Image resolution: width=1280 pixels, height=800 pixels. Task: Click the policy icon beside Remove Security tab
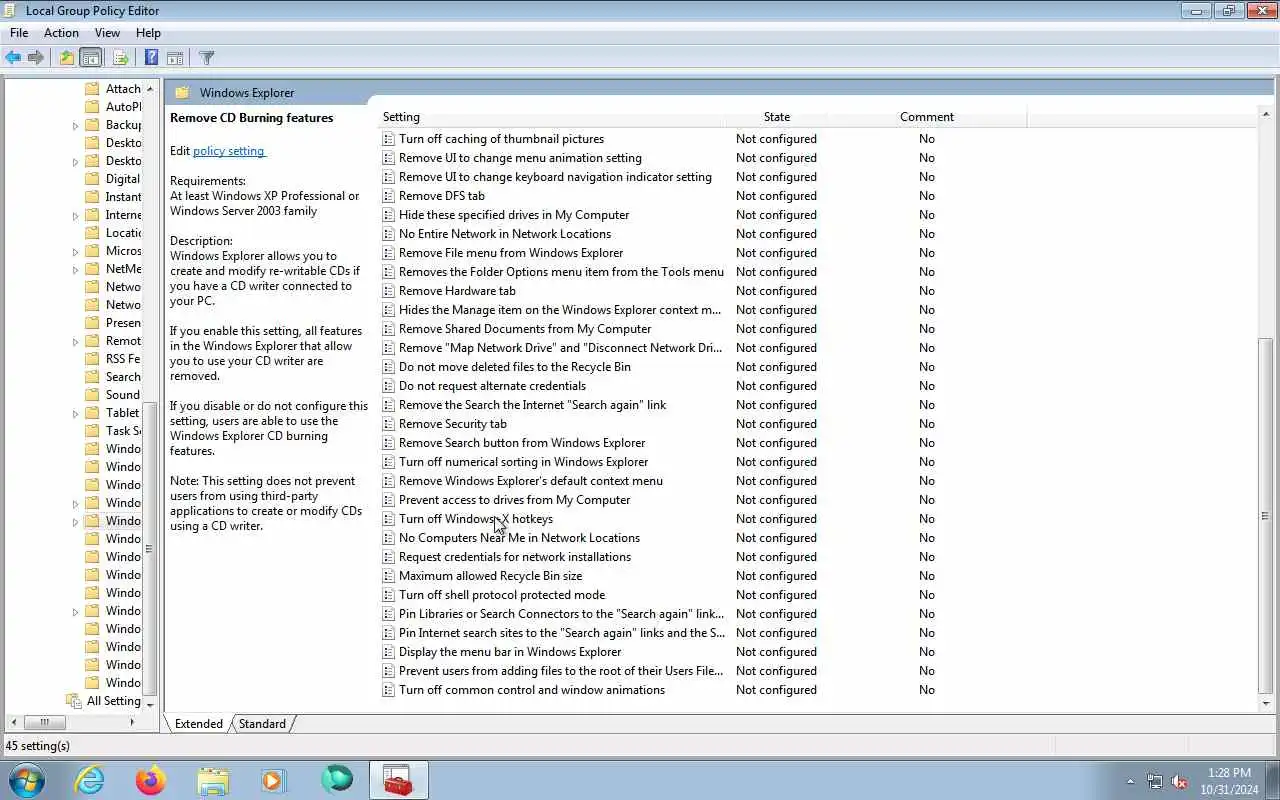[389, 424]
